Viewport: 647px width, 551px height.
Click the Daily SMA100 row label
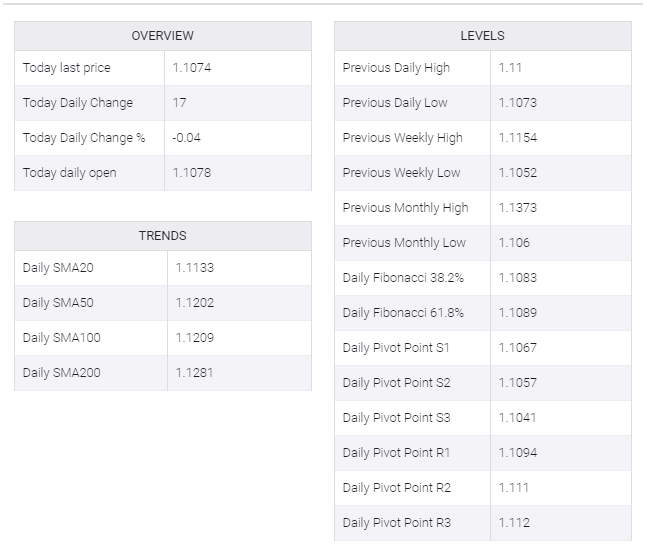pos(62,338)
